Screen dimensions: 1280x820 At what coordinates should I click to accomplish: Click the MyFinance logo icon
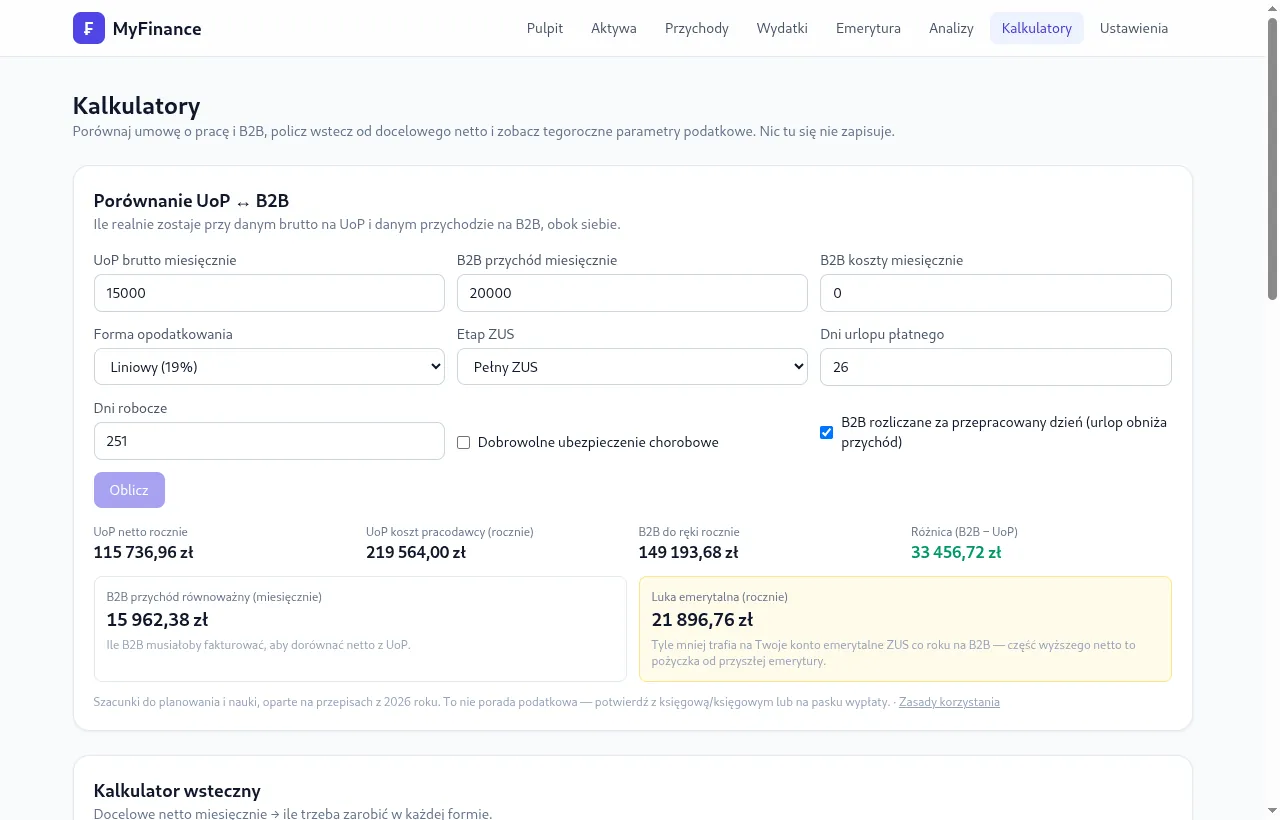(89, 28)
